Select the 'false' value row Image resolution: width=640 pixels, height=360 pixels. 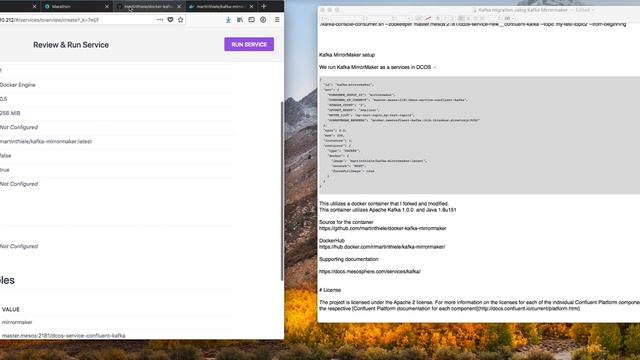6,156
